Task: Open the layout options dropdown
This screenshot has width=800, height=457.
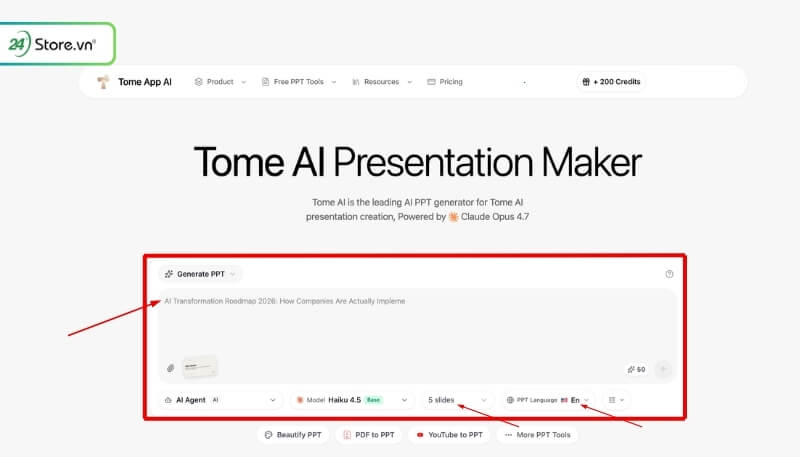Action: 616,400
